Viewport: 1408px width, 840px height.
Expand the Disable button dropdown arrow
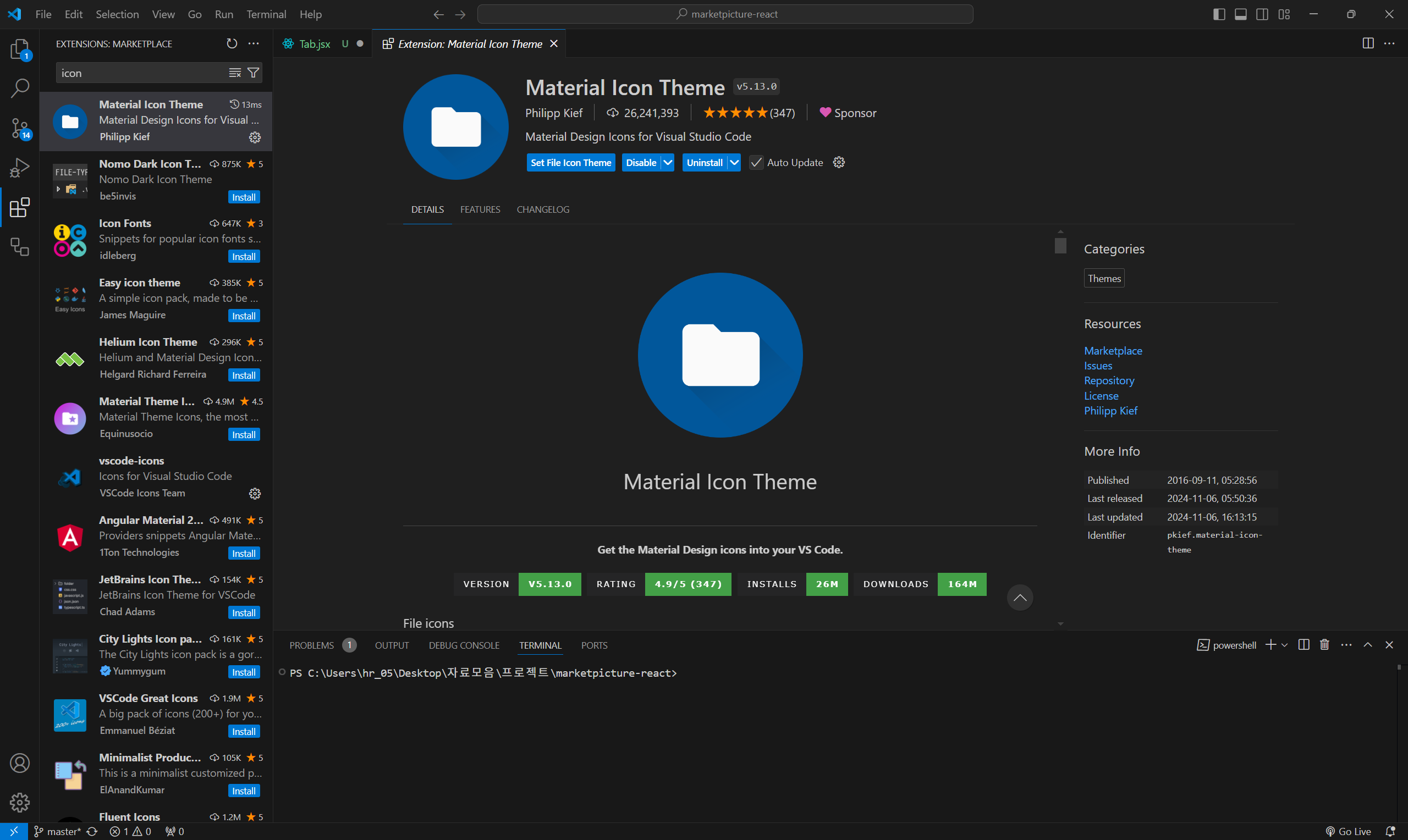click(668, 163)
